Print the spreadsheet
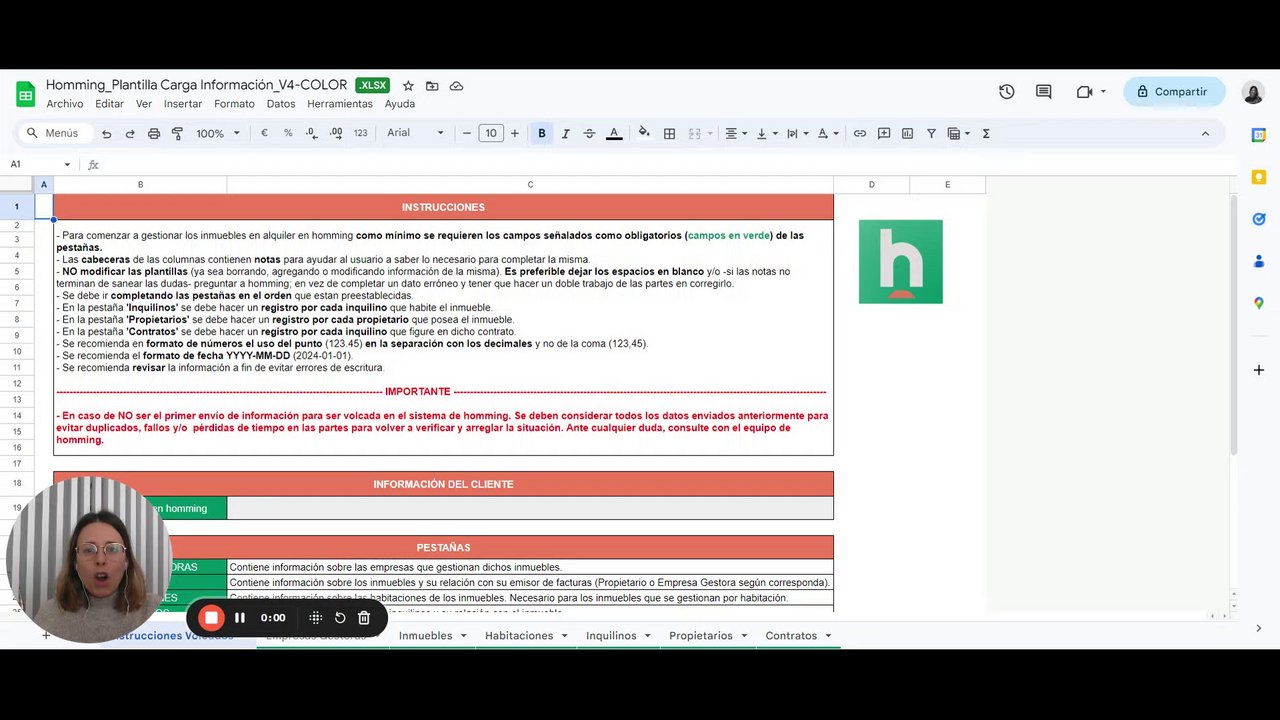 point(154,133)
